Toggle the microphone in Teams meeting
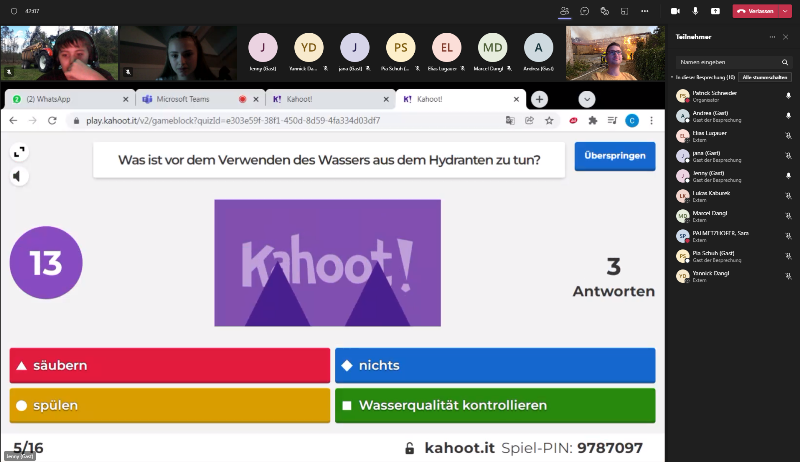The image size is (800, 462). click(695, 10)
